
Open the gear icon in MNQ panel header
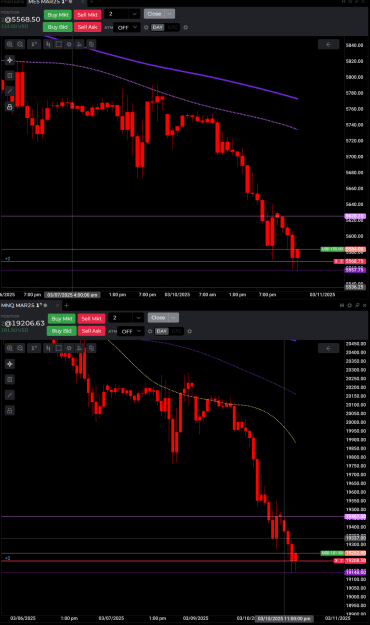349,305
